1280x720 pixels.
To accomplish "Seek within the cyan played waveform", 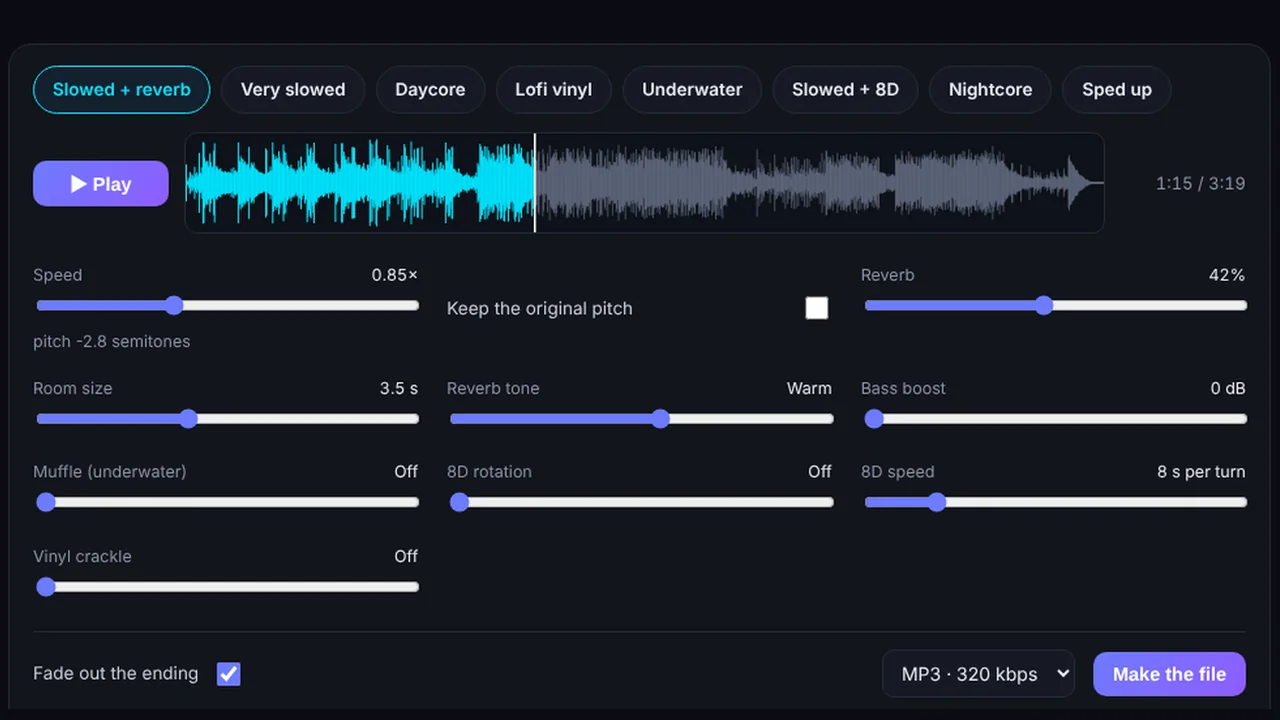I will coord(360,183).
